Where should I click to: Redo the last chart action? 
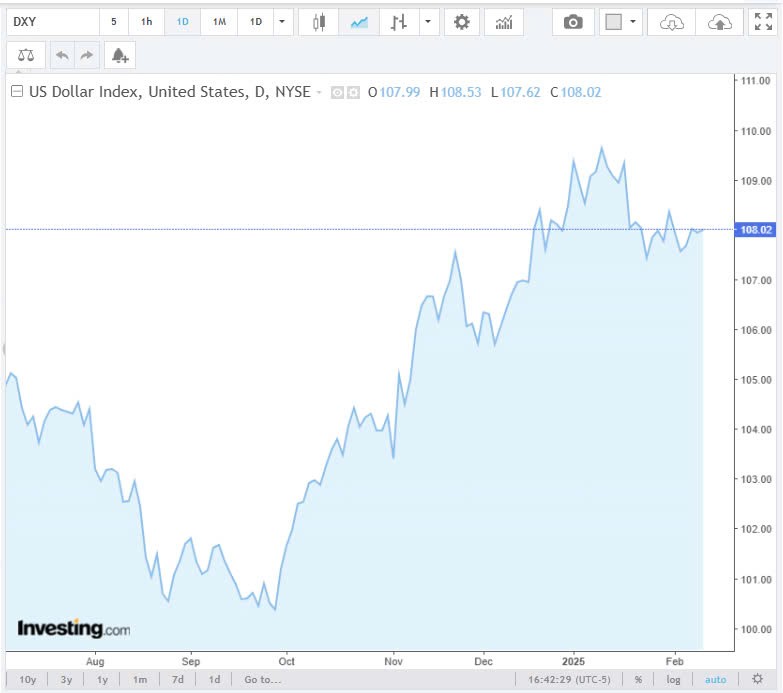click(x=87, y=55)
